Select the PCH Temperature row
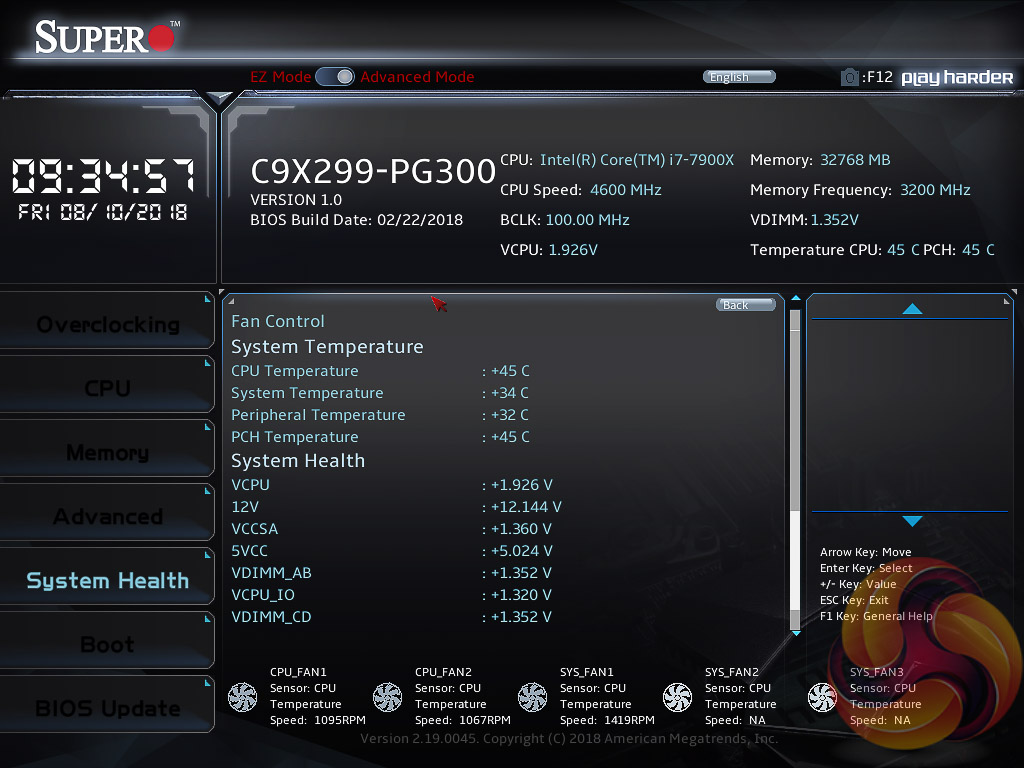Screen dimensions: 1024x768 [x=380, y=437]
